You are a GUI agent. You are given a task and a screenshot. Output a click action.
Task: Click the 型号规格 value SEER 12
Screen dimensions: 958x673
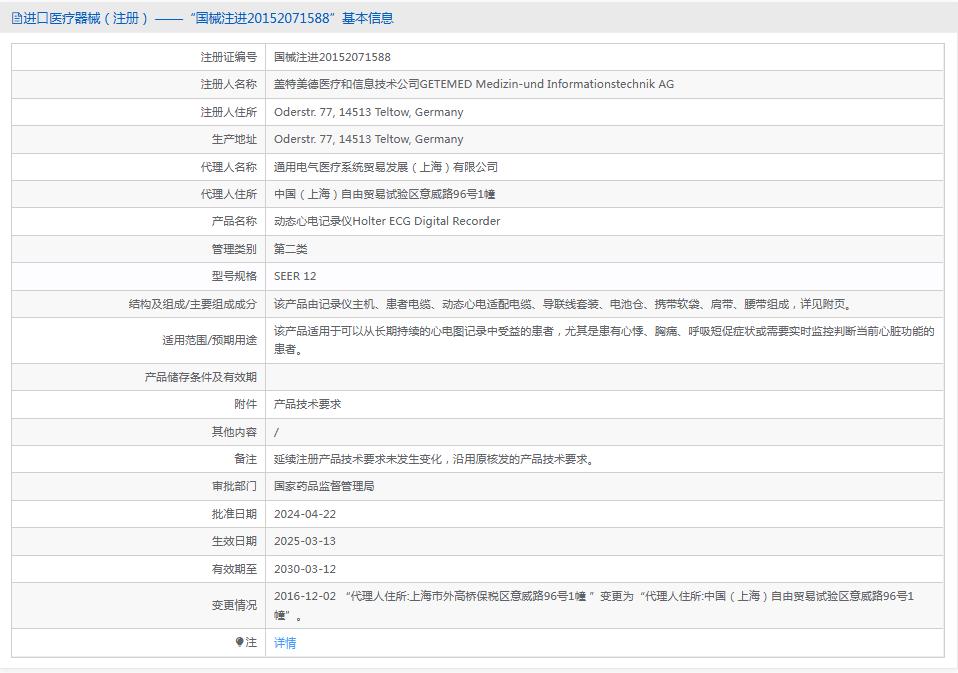(297, 276)
